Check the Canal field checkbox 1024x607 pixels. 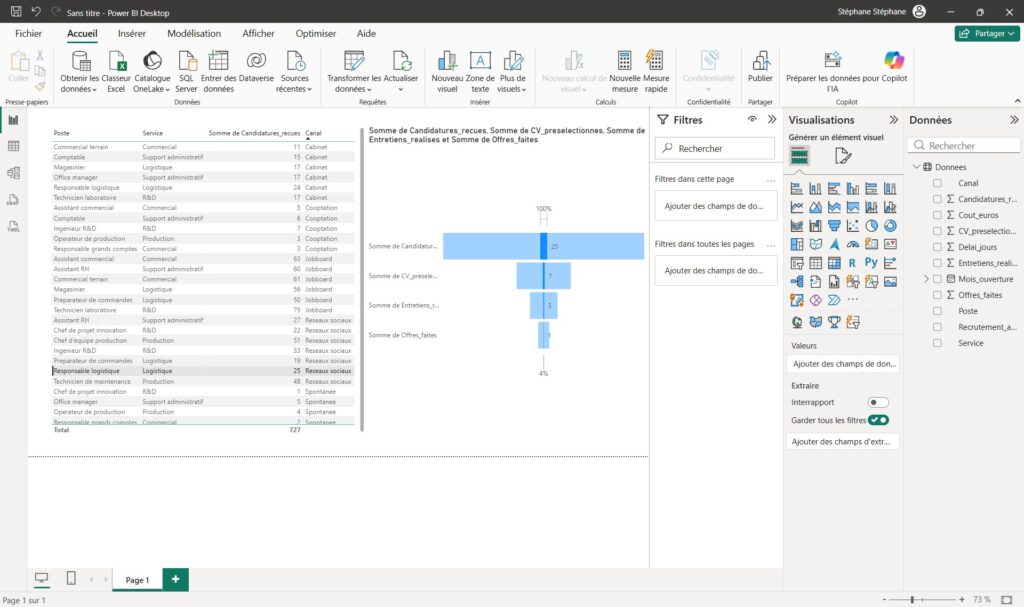(937, 184)
